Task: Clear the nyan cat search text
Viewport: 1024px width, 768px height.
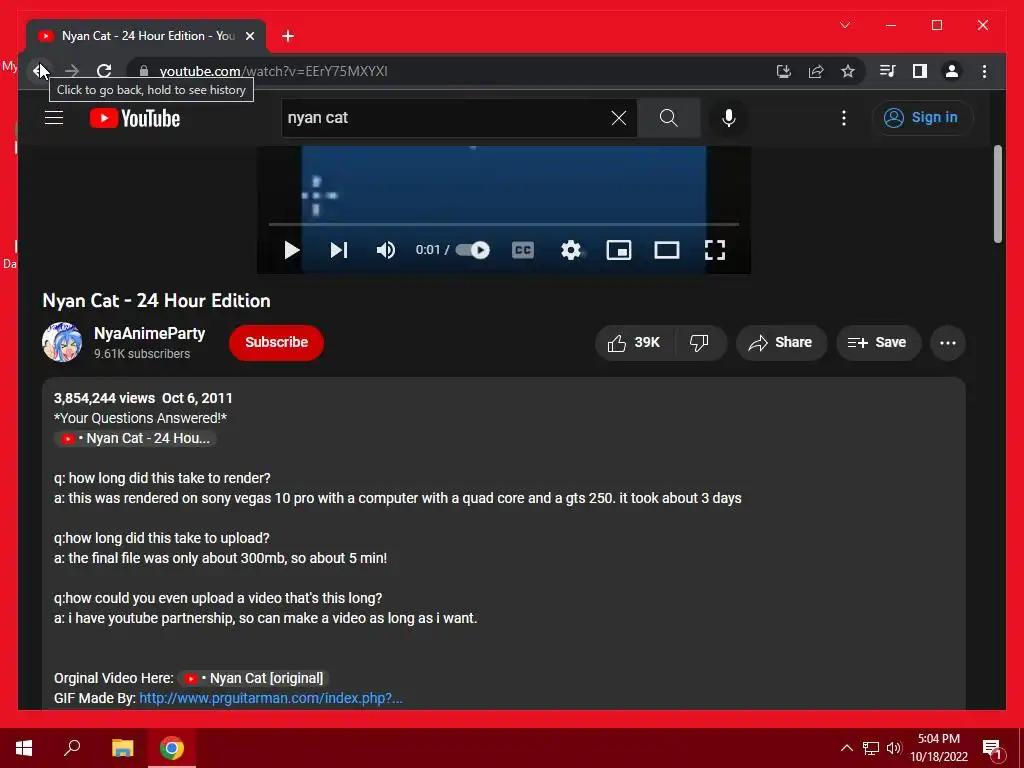Action: coord(618,118)
